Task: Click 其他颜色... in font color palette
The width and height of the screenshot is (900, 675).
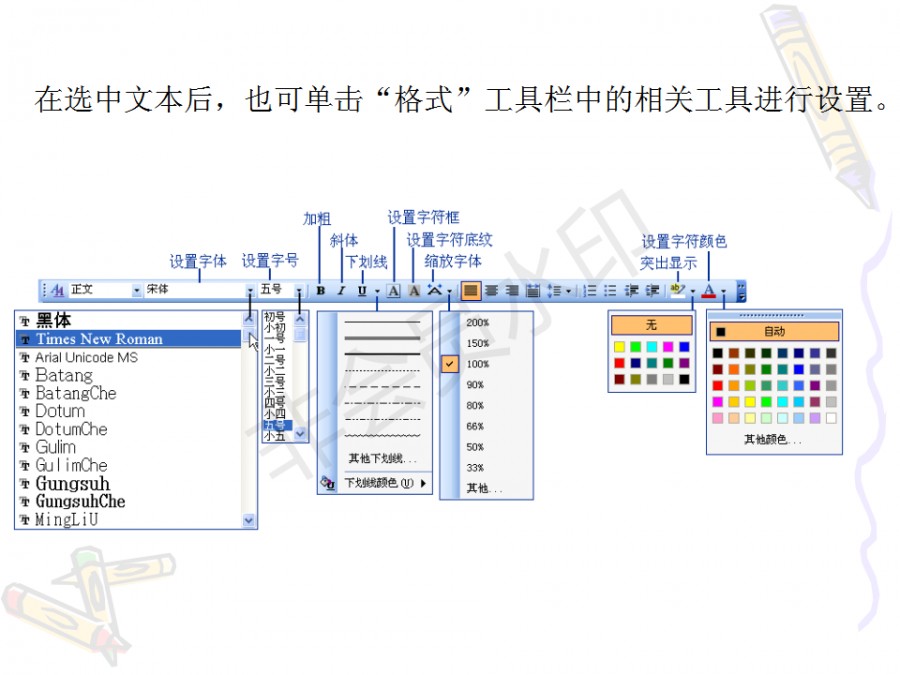Action: (x=773, y=439)
